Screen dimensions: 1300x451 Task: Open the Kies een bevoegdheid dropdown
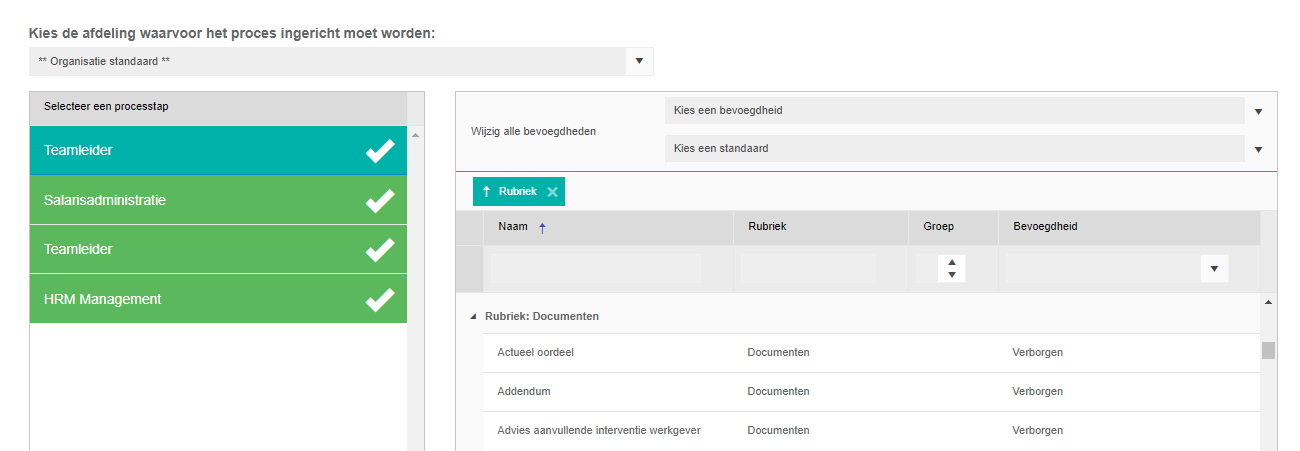[x=1258, y=111]
